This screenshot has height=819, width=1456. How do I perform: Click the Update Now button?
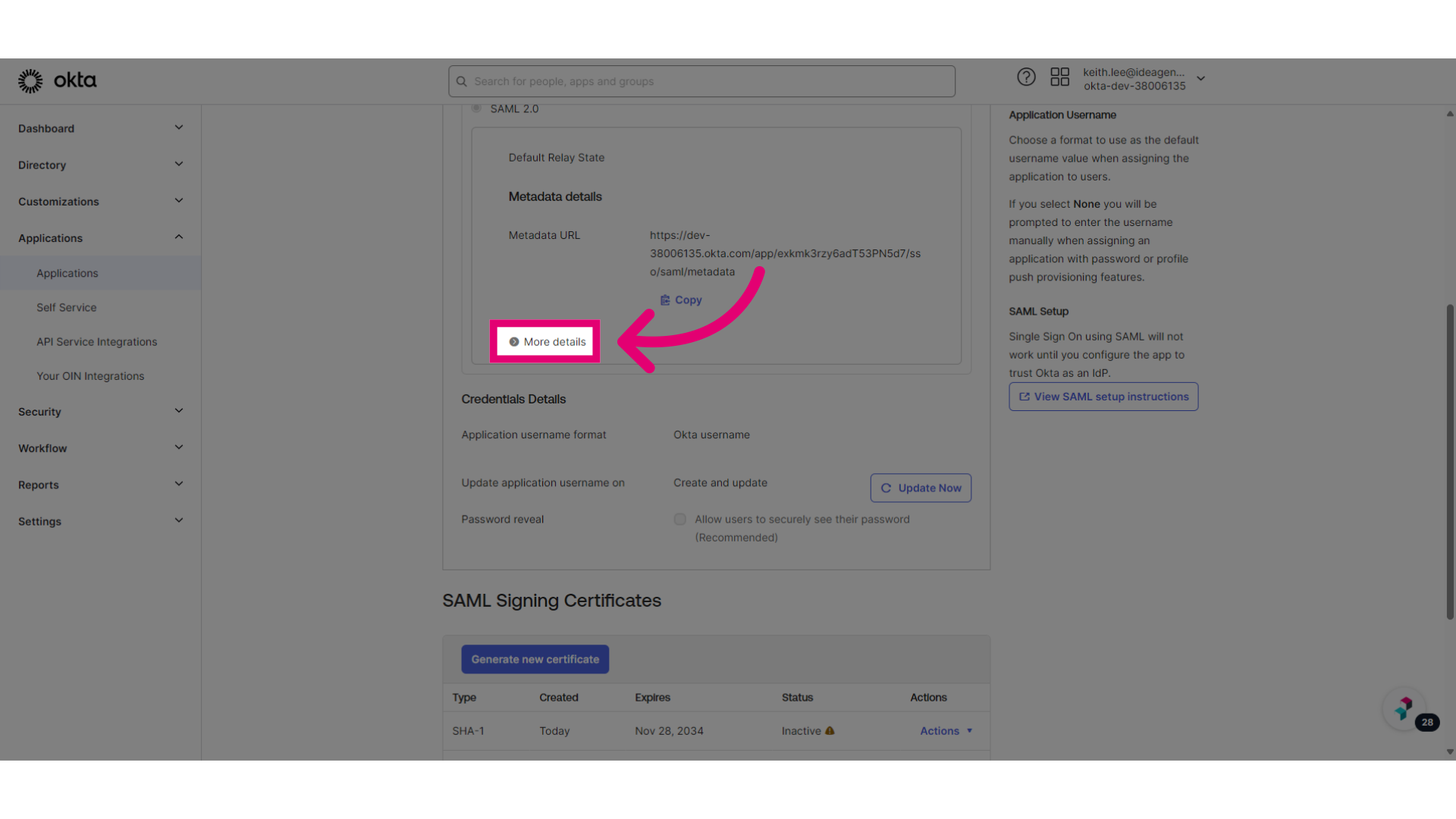click(921, 488)
